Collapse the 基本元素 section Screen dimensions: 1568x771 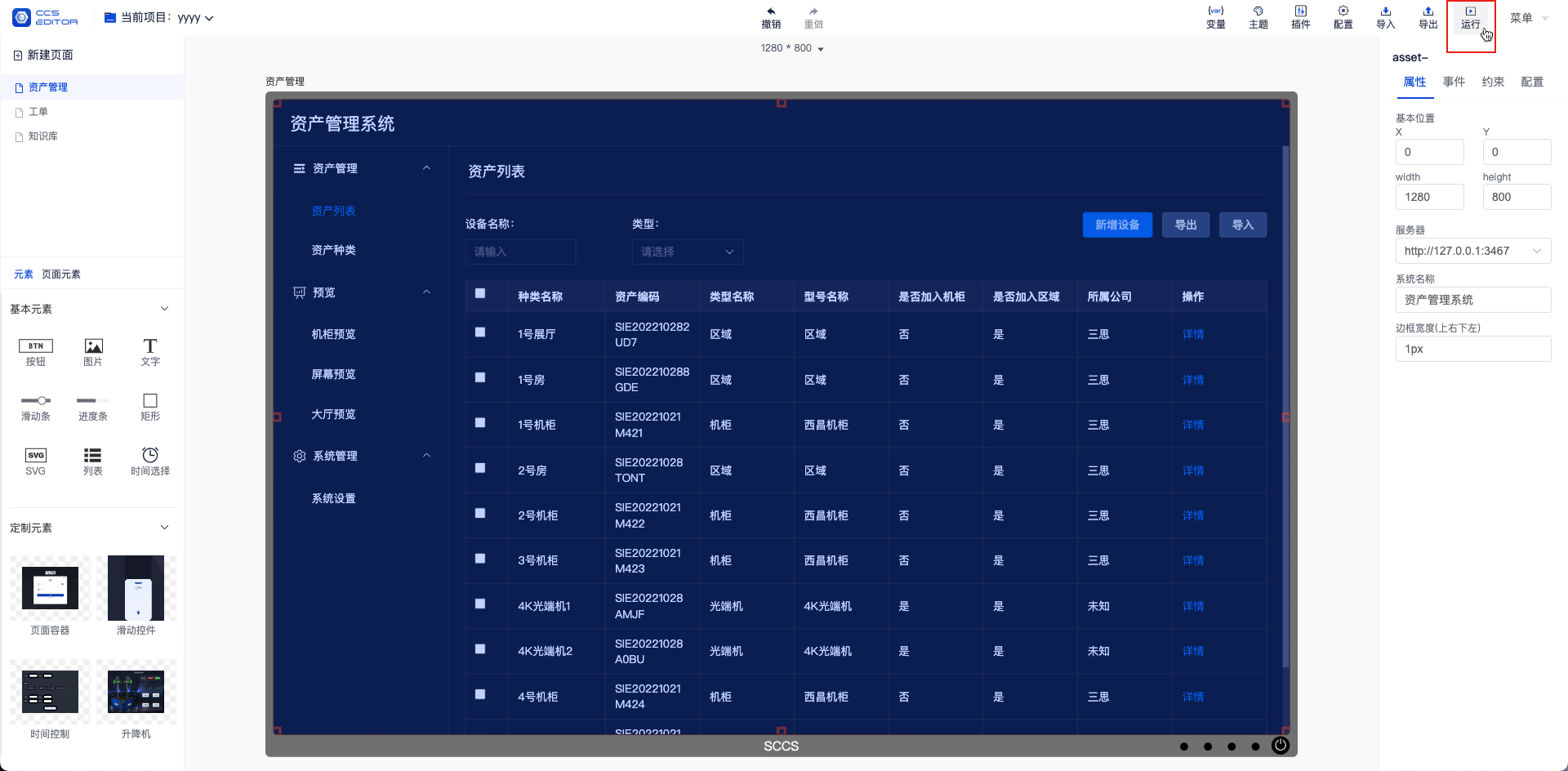pyautogui.click(x=164, y=309)
